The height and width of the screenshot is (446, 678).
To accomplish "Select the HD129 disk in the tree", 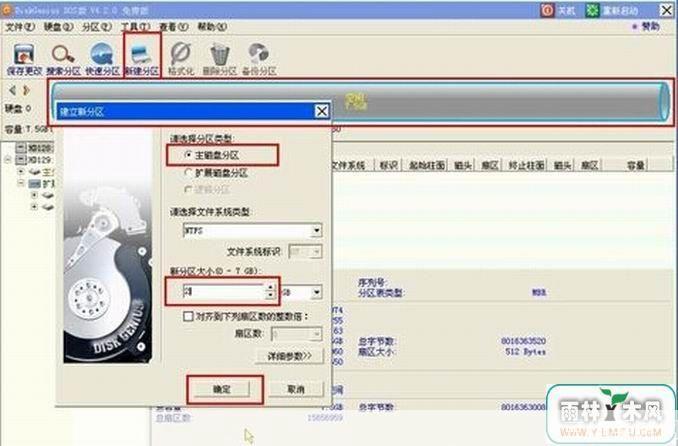I will click(34, 160).
